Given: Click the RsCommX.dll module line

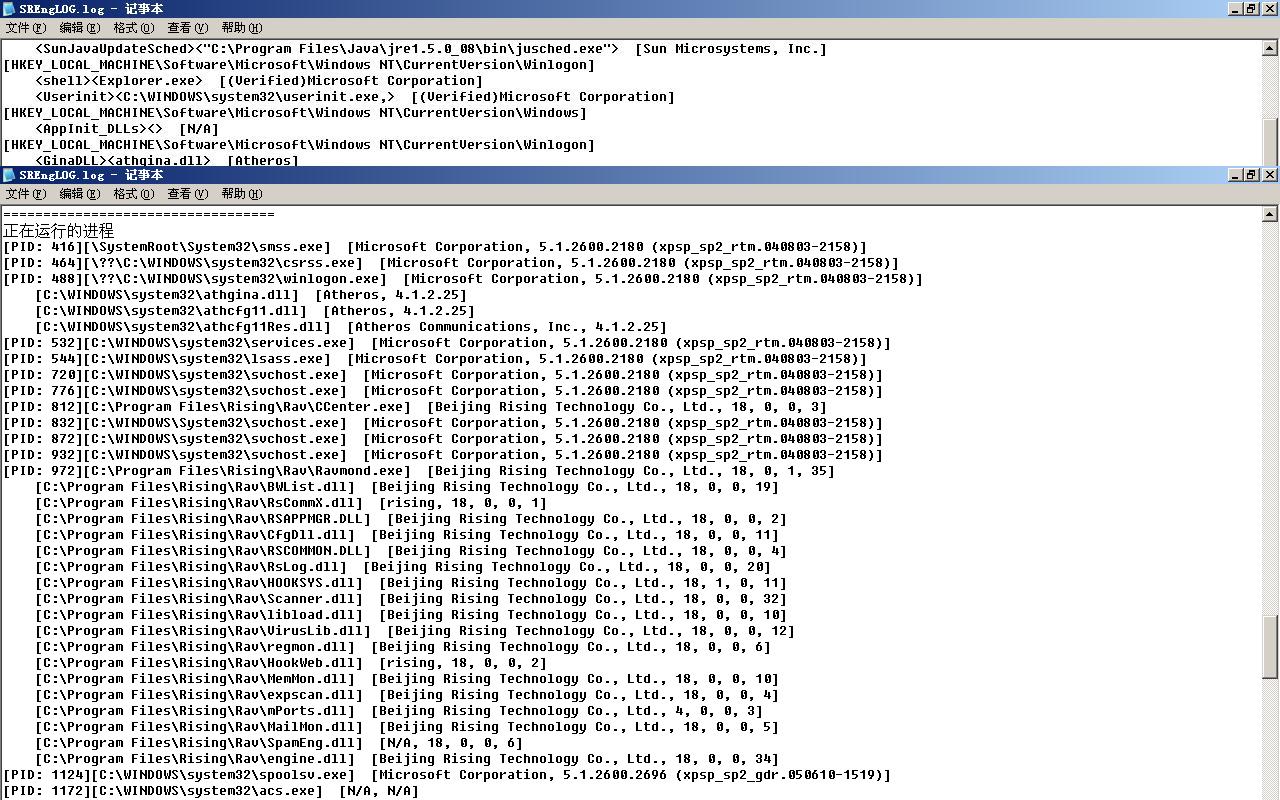Looking at the screenshot, I should (291, 503).
